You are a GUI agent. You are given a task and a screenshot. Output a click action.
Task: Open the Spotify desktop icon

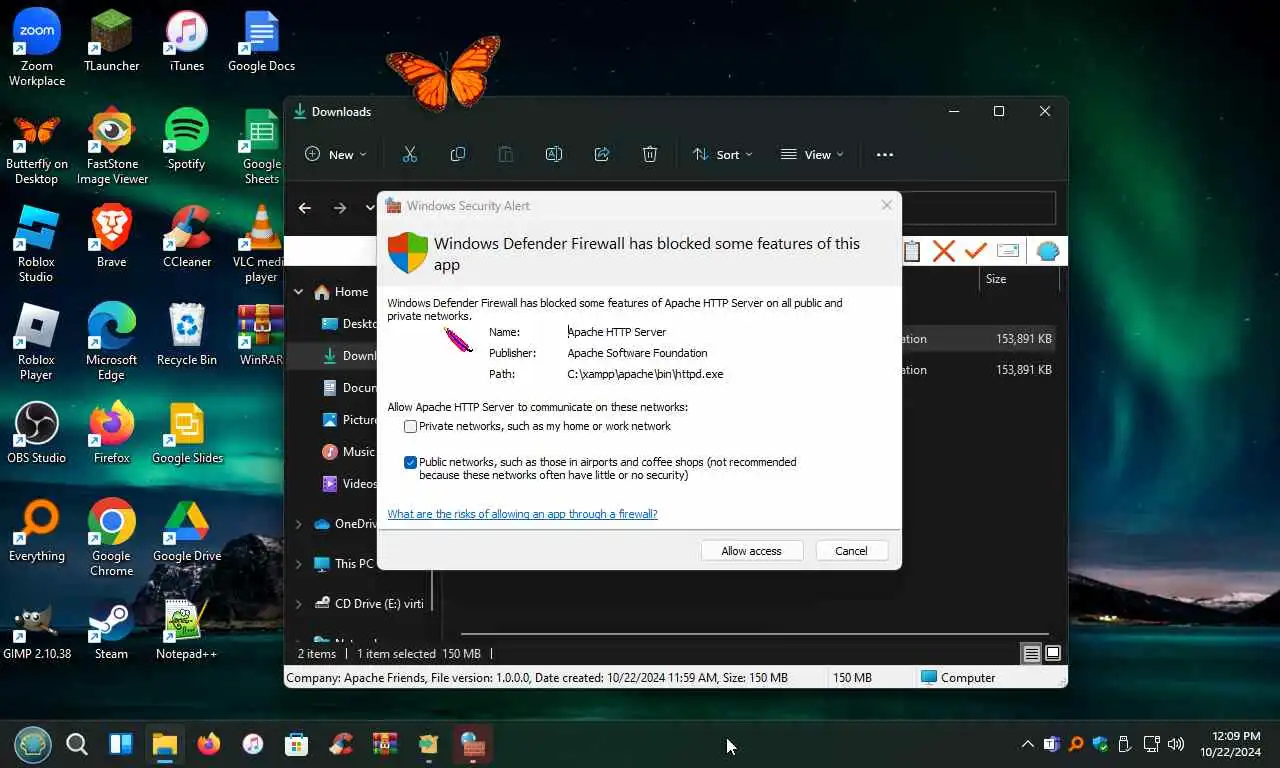(186, 139)
